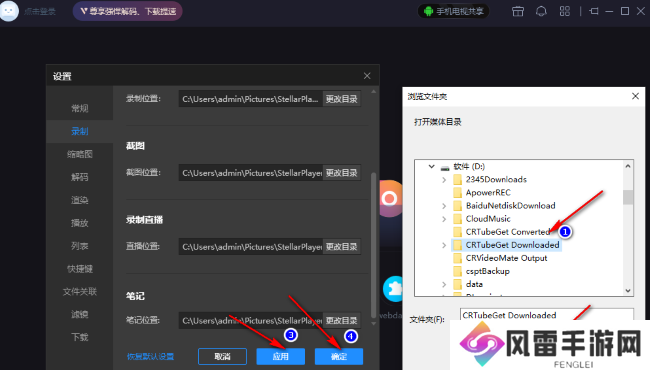Open the General settings tab
This screenshot has width=650, height=370.
click(x=80, y=109)
